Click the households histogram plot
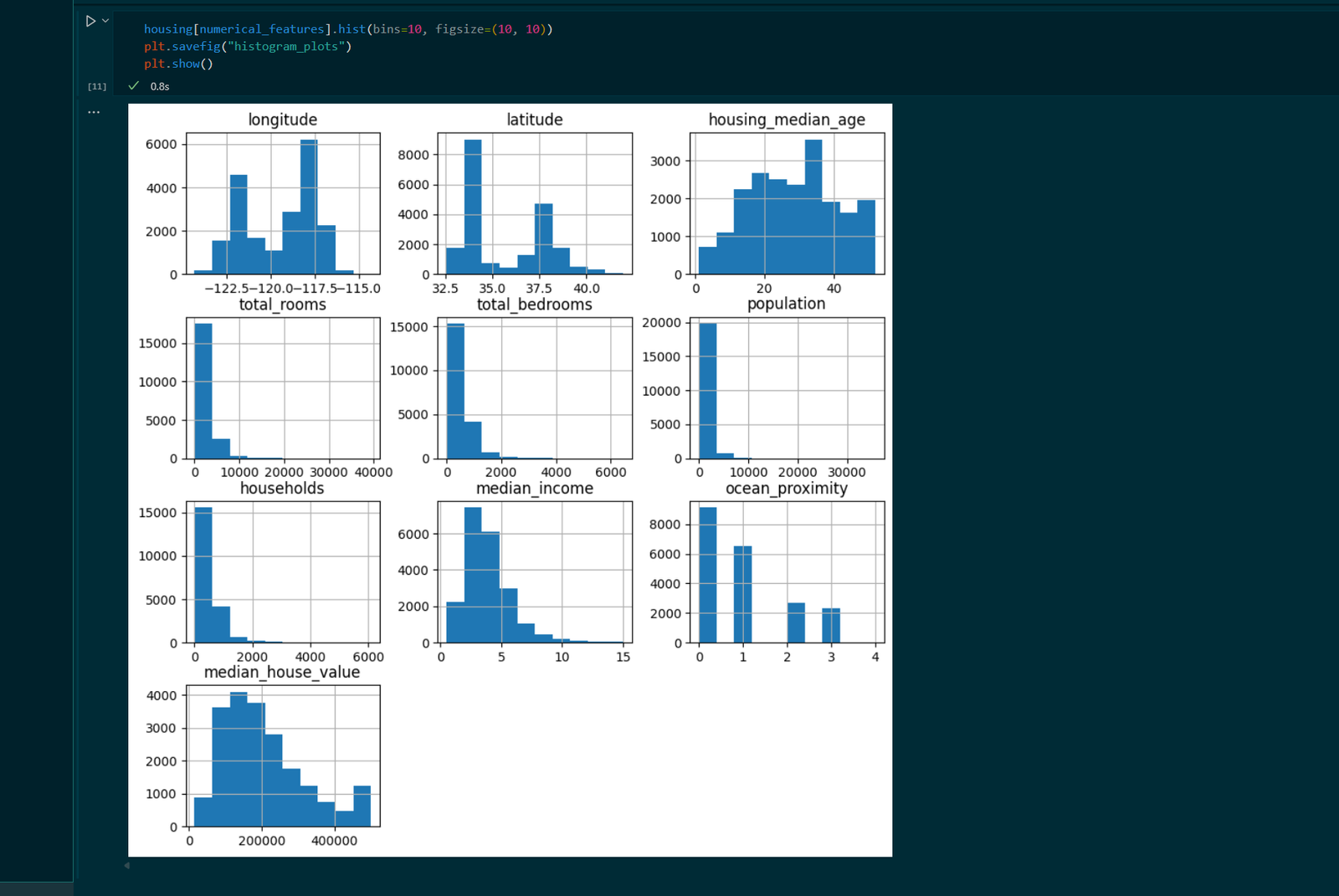Viewport: 1339px width, 896px height. (x=283, y=572)
